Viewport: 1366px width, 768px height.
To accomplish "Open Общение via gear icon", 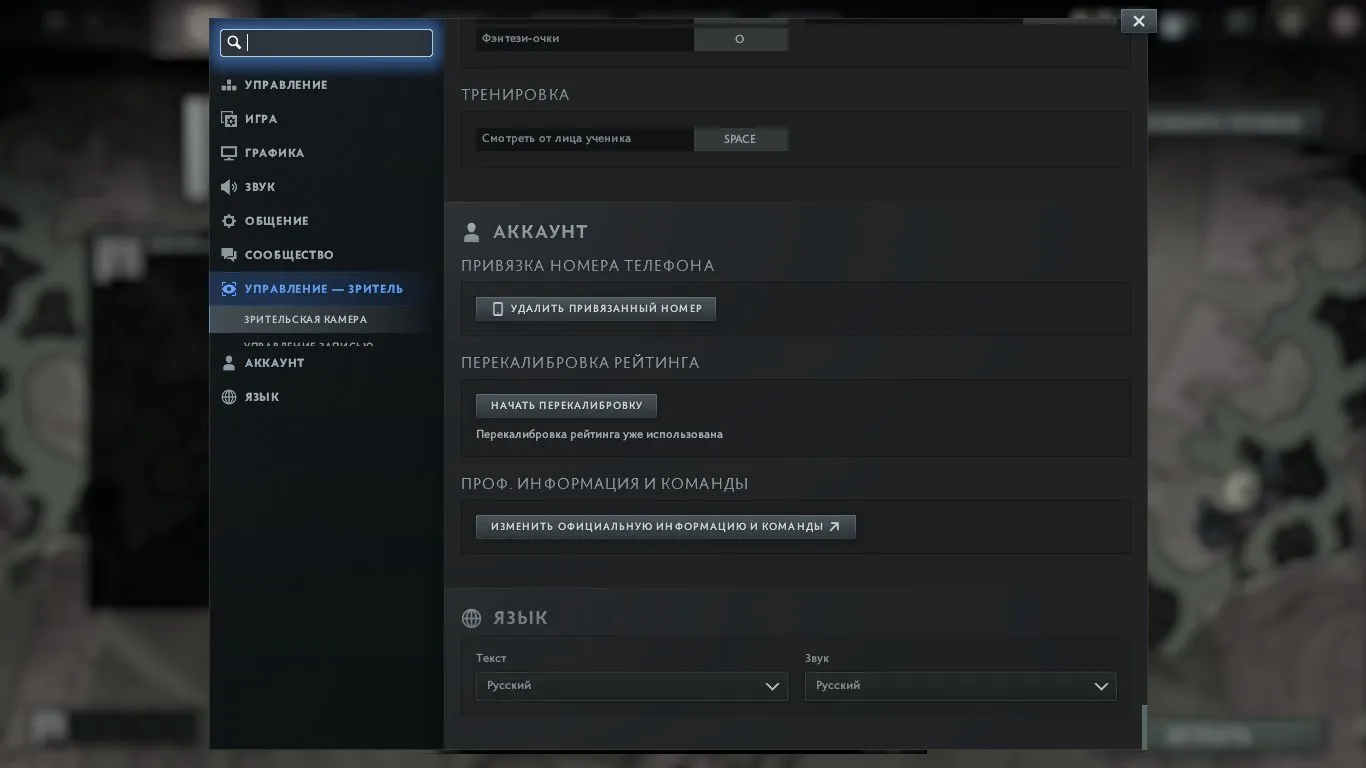I will [x=229, y=221].
